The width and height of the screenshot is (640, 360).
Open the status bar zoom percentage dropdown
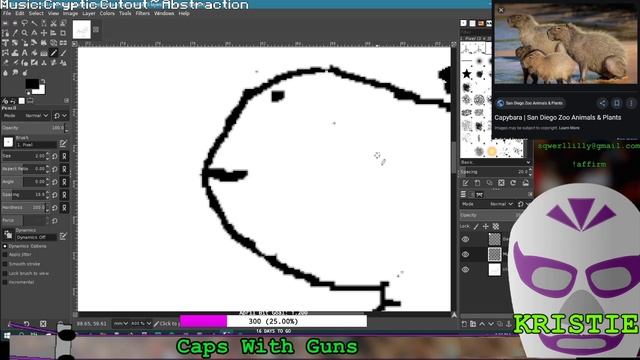pos(141,324)
